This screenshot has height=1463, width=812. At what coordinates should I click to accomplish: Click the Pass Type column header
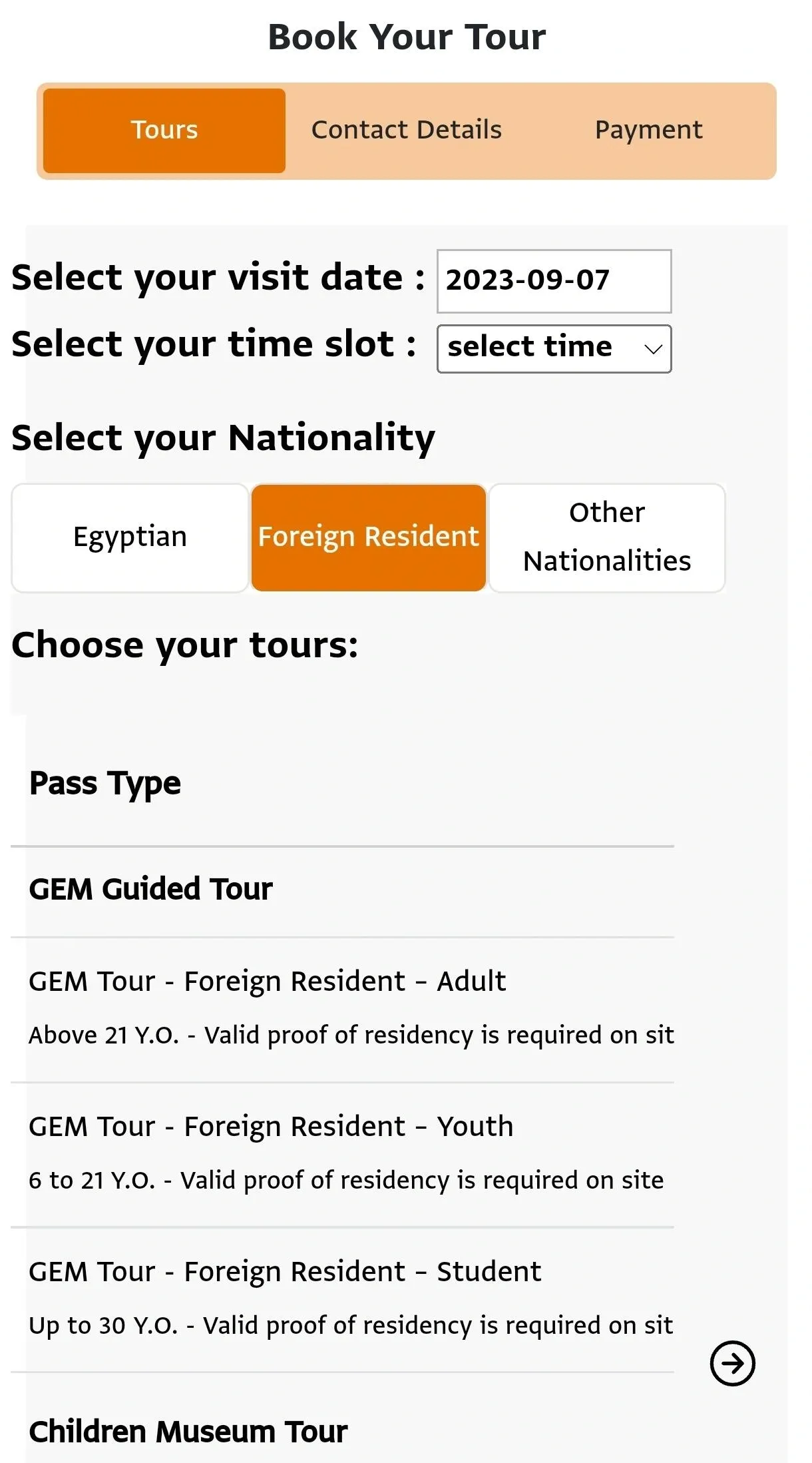pos(105,784)
